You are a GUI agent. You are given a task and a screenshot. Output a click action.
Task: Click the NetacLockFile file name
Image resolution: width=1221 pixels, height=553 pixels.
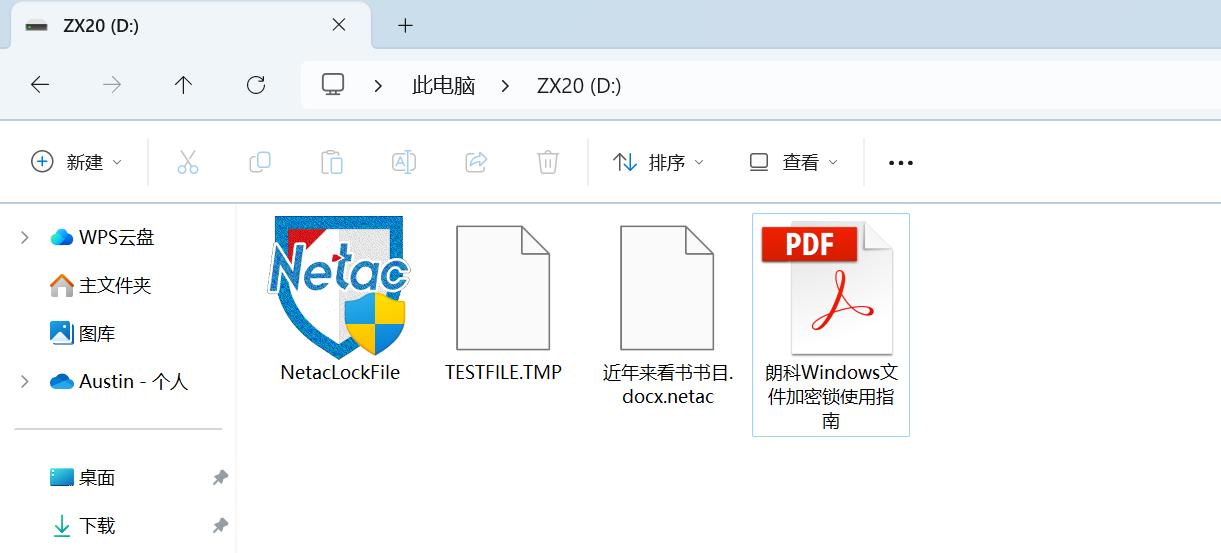point(340,372)
